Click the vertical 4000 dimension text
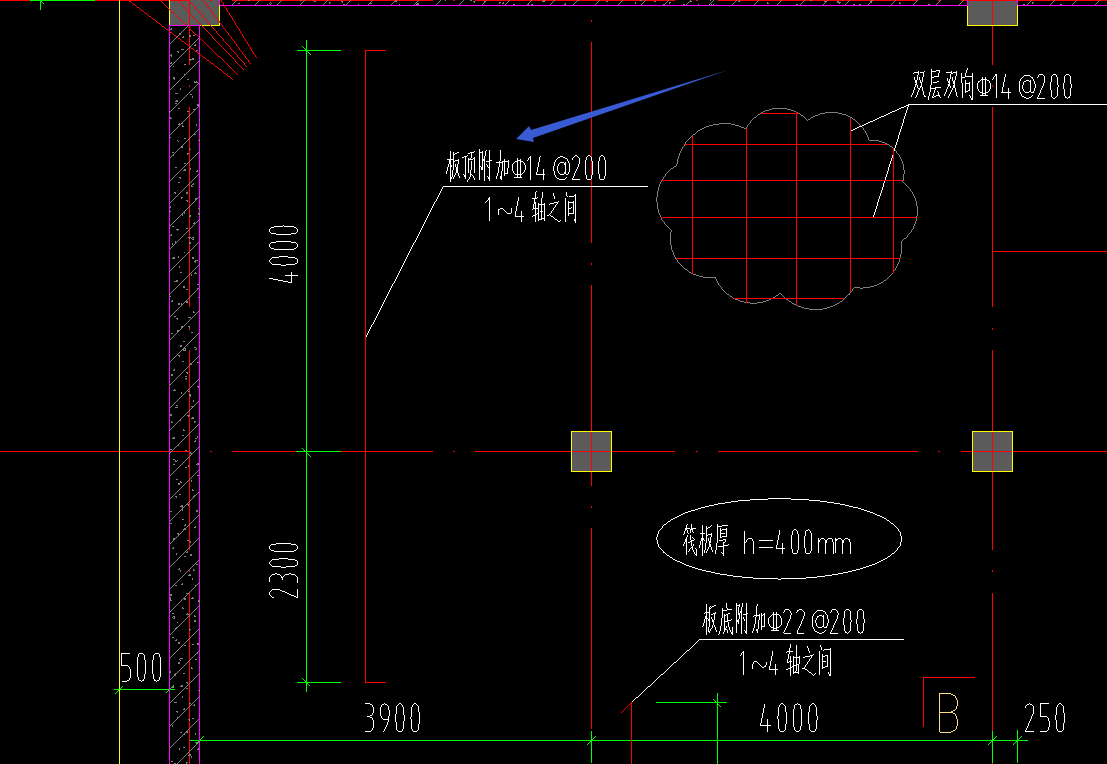 pos(285,253)
